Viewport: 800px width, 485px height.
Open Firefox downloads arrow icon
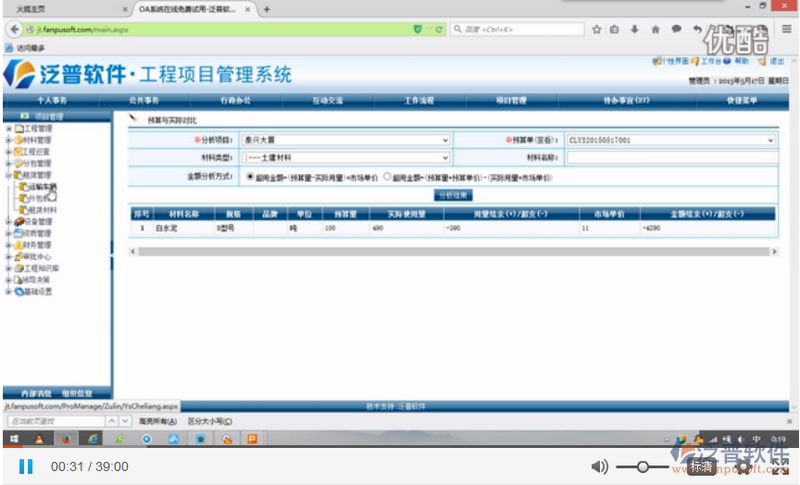pyautogui.click(x=634, y=30)
